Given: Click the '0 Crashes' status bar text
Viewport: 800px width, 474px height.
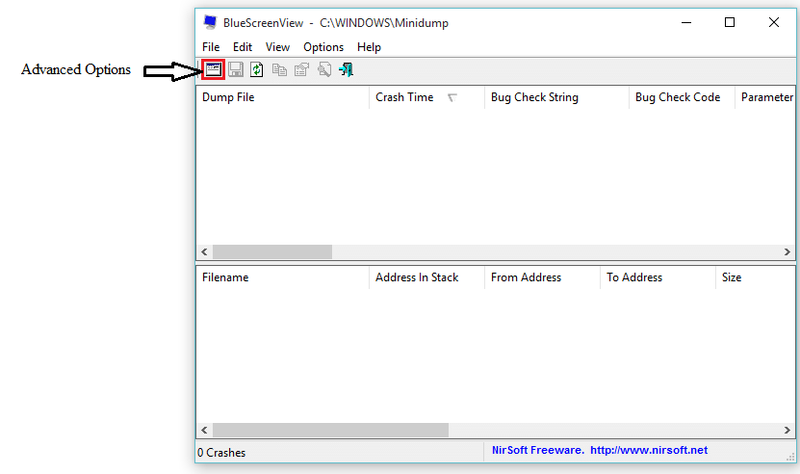Looking at the screenshot, I should tap(221, 453).
